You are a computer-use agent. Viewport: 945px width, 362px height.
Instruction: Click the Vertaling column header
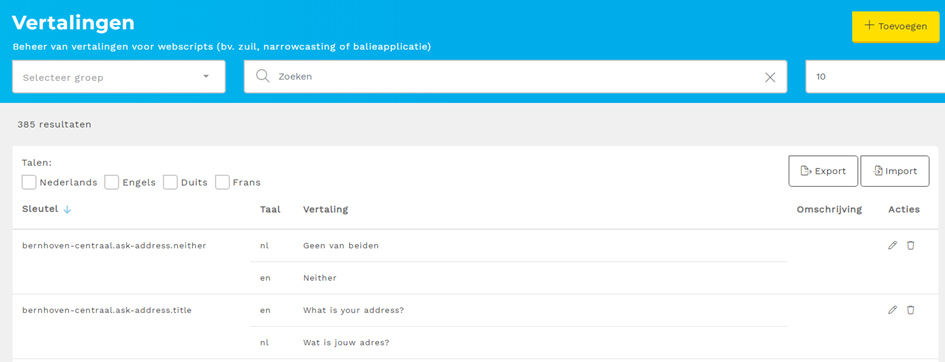(325, 210)
